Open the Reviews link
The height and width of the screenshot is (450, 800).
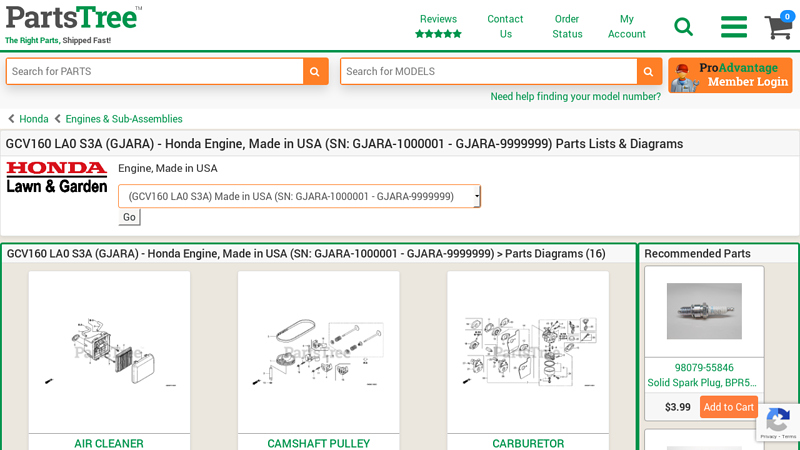tap(438, 19)
